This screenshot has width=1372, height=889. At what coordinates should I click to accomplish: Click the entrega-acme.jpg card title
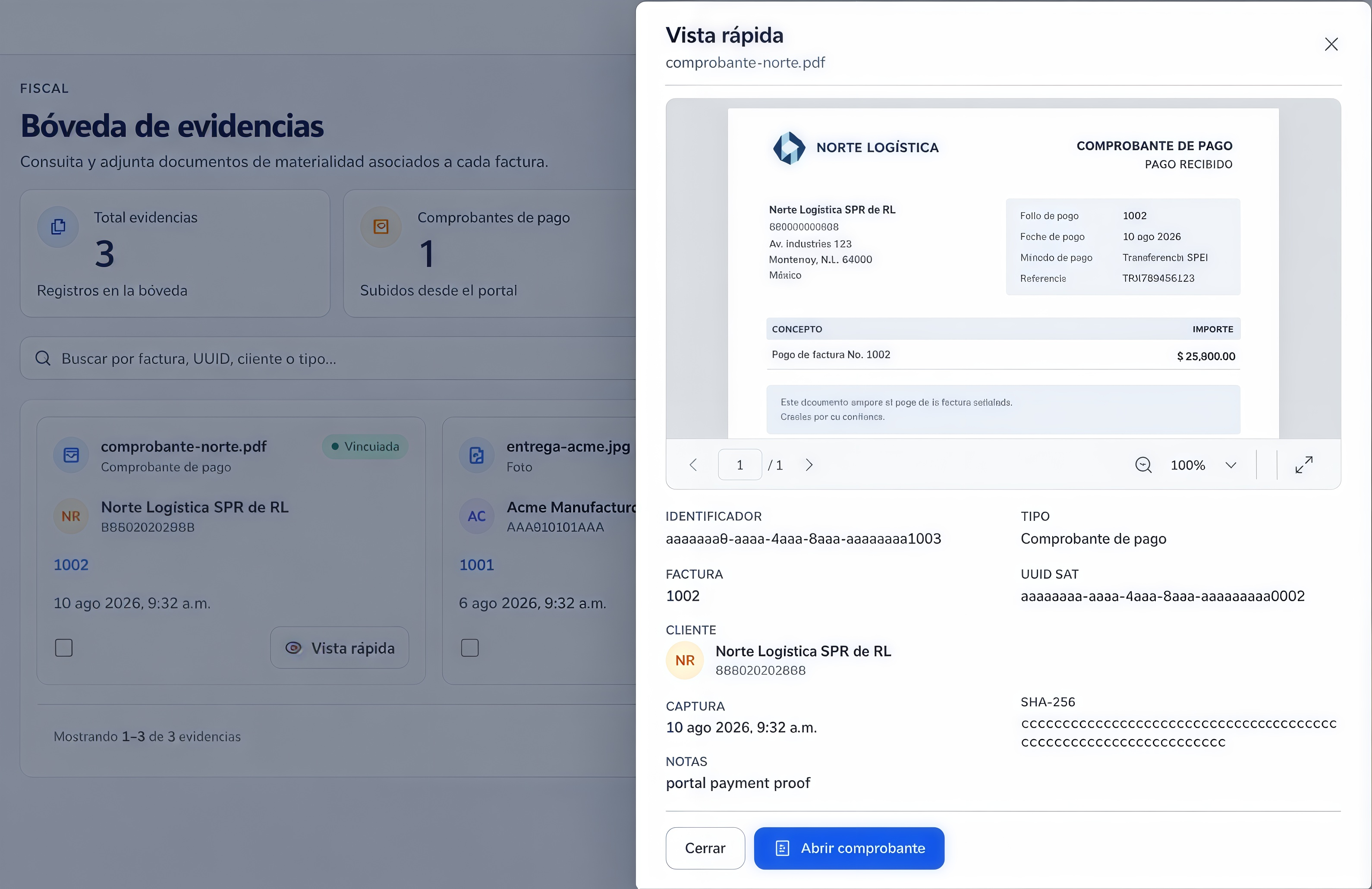click(568, 446)
